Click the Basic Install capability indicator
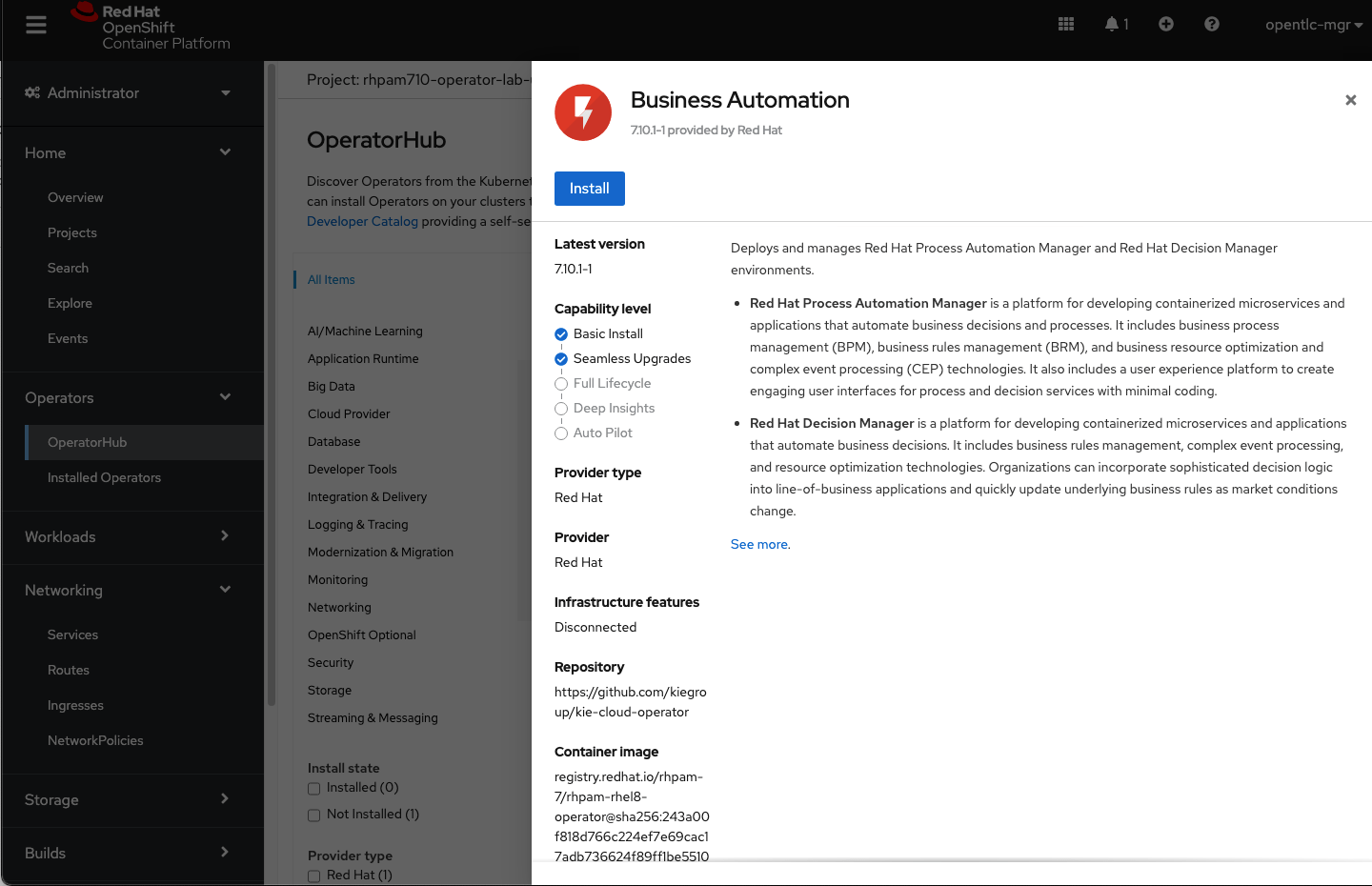 click(x=561, y=334)
